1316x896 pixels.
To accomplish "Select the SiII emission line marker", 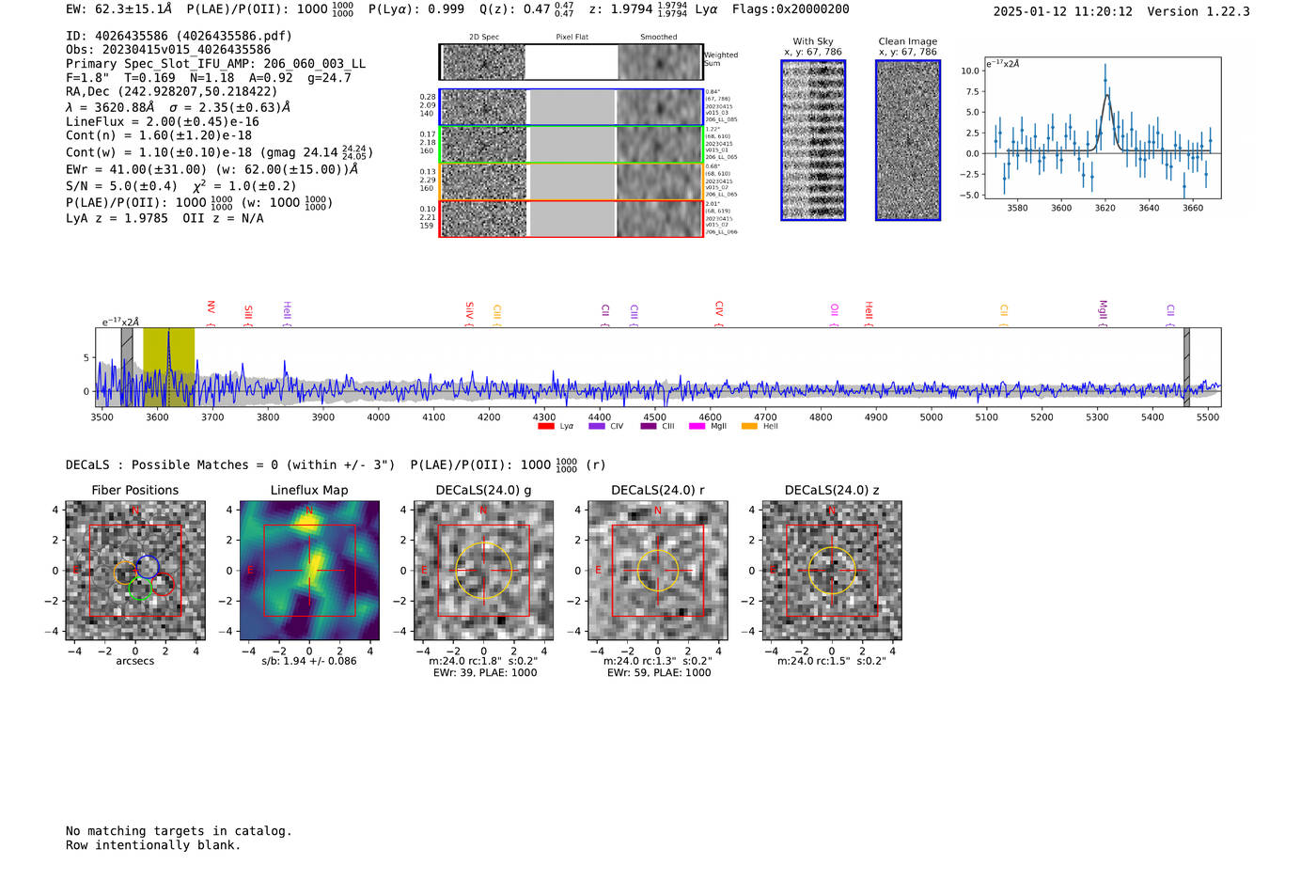I will (248, 315).
